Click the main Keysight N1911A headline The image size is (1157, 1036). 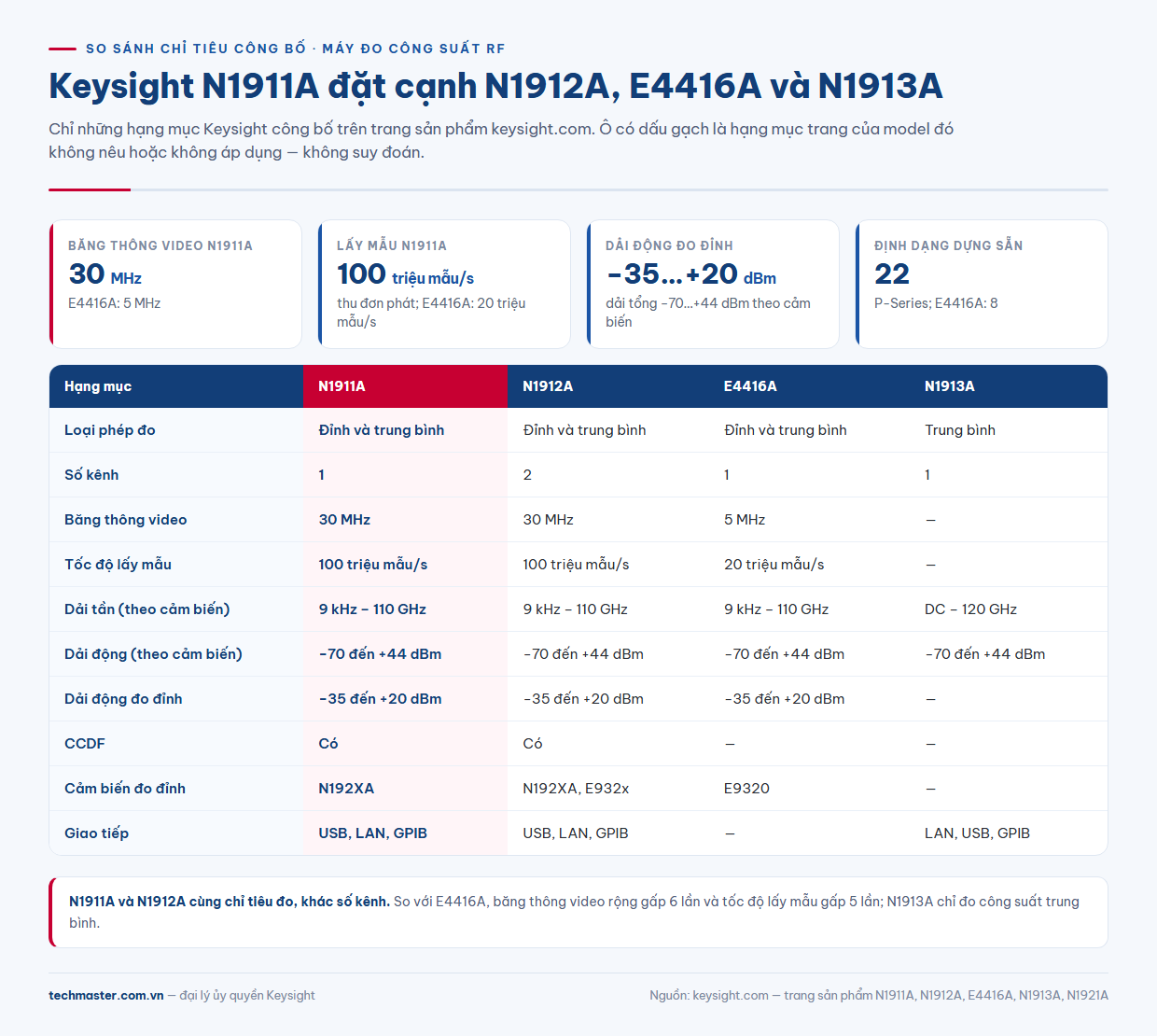495,86
